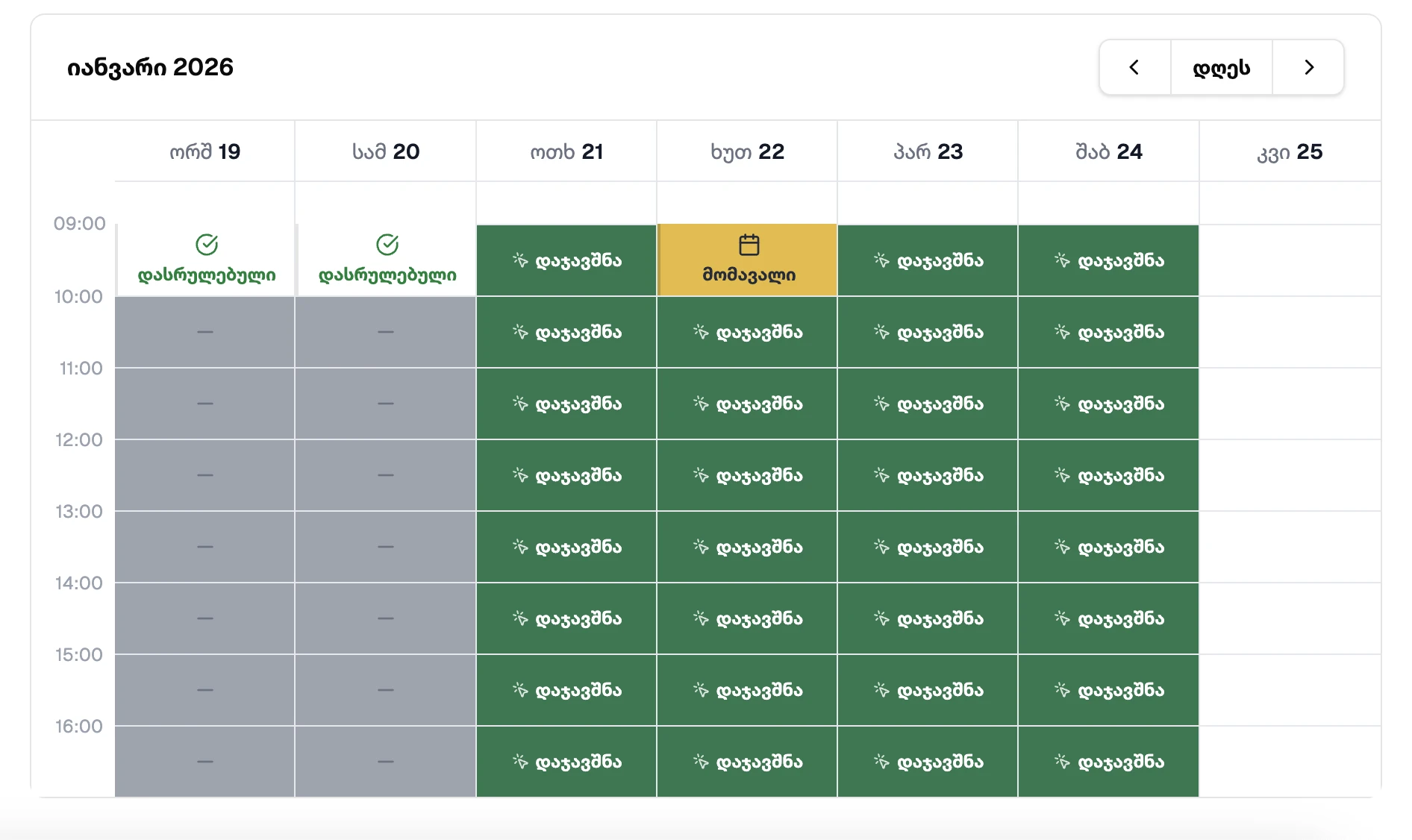Select the ოთხ 21 day header

point(566,151)
